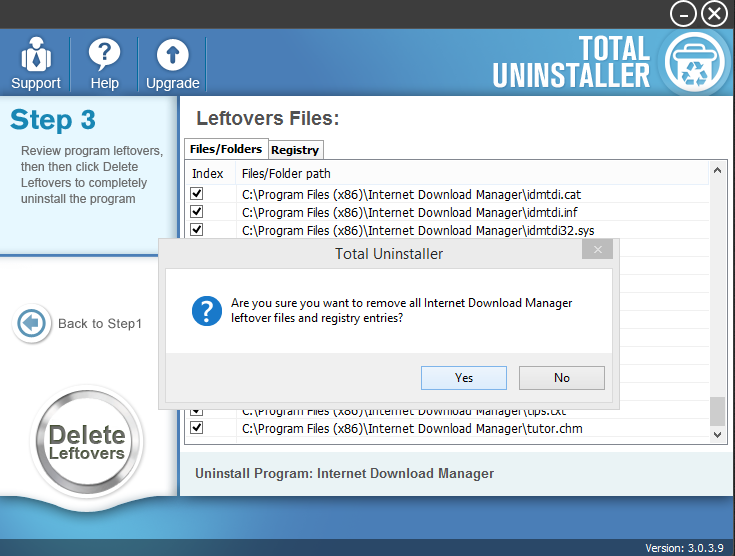This screenshot has width=735, height=556.
Task: Switch to the Registry tab
Action: tap(295, 150)
